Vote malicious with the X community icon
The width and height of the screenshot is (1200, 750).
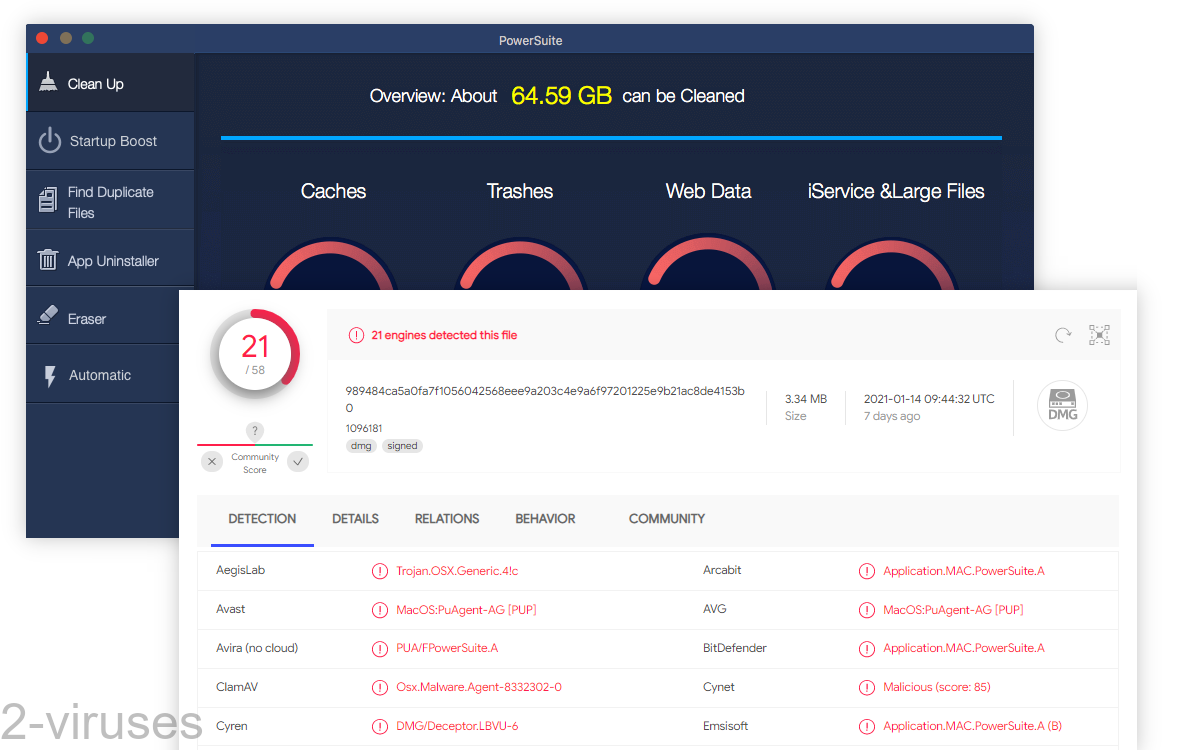[x=212, y=461]
